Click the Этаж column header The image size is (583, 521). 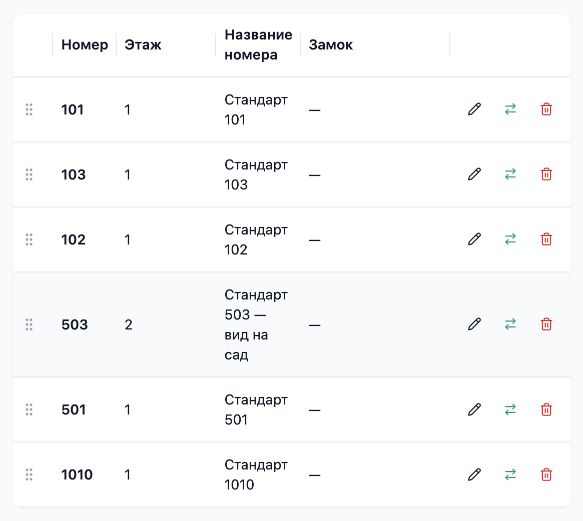143,45
